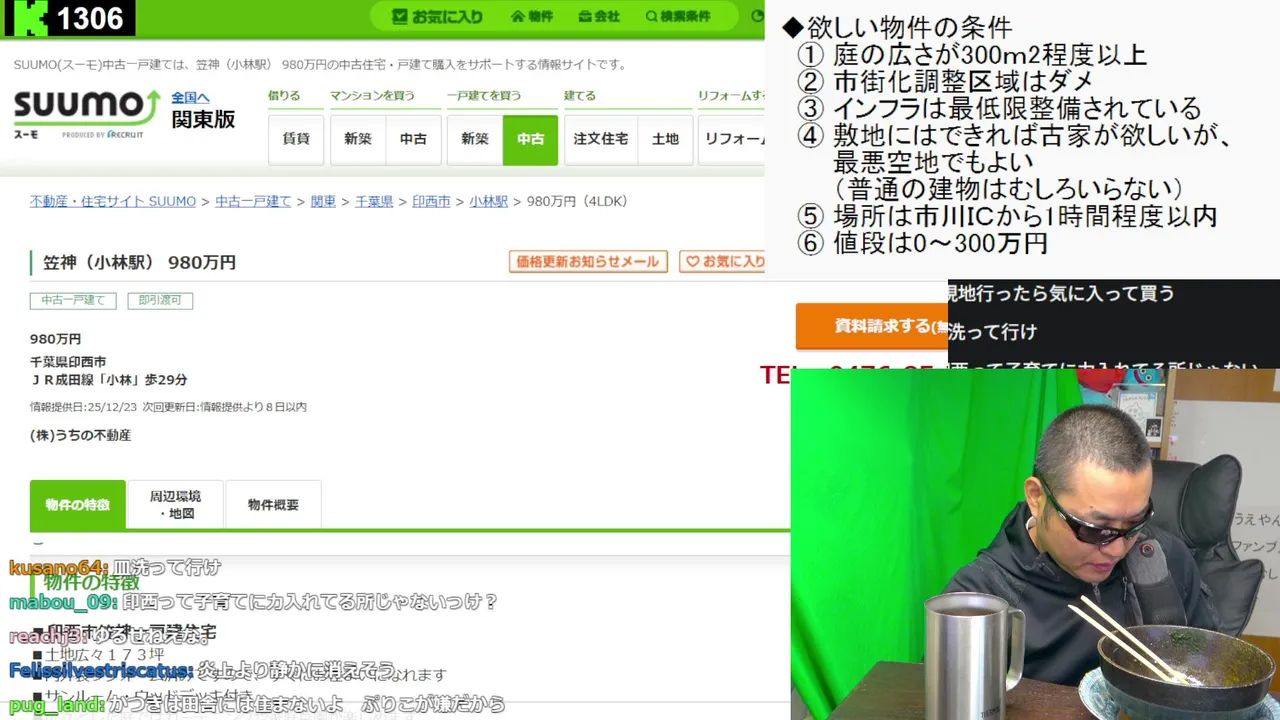Select 賃貸 navigation button
Viewport: 1280px width, 720px height.
point(296,139)
